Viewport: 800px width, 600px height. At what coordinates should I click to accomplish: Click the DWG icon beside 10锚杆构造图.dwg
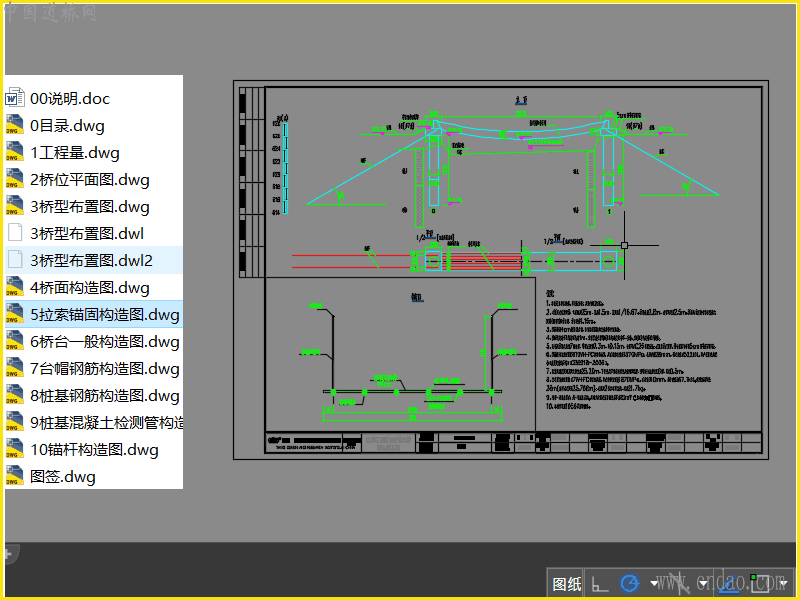[x=15, y=448]
